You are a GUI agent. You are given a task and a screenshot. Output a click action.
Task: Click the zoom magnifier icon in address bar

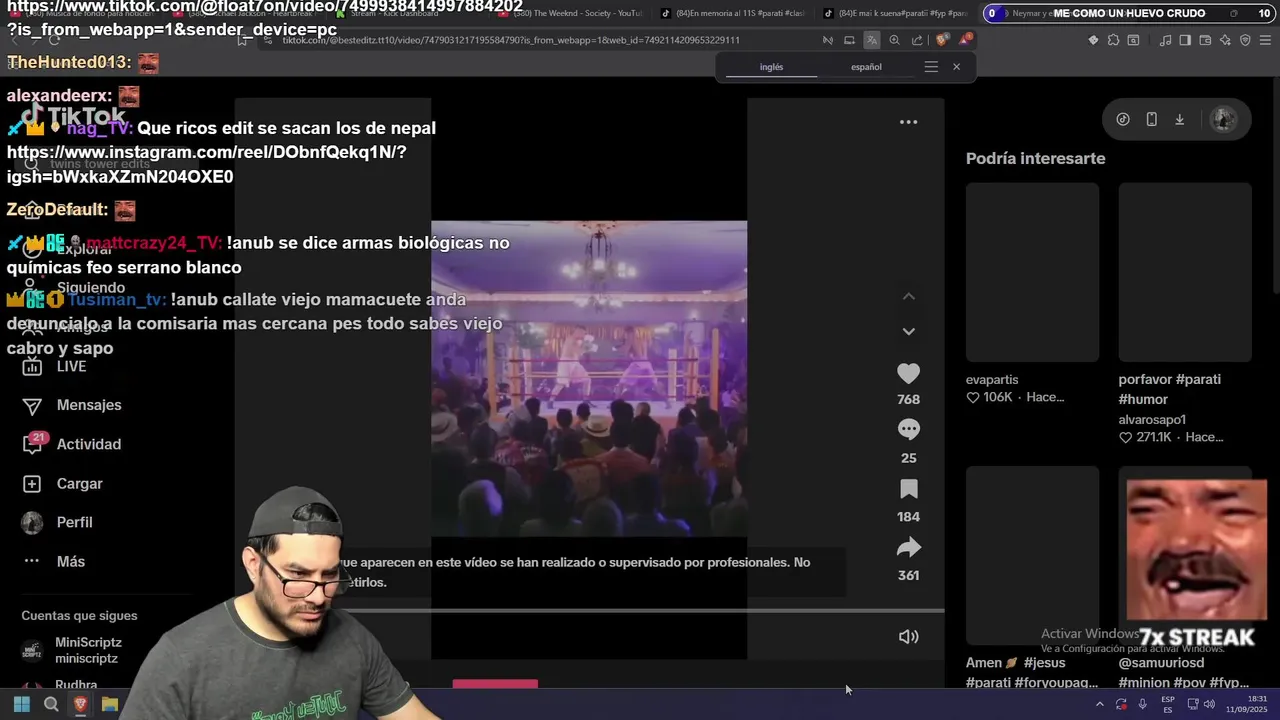point(894,40)
